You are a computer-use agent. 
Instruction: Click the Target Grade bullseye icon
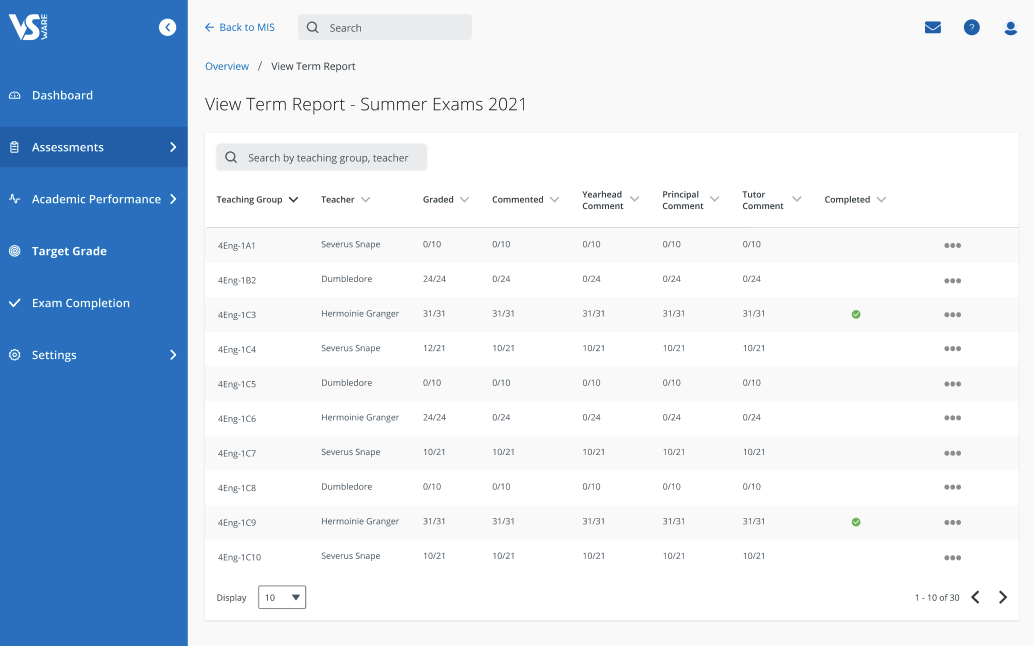[15, 250]
